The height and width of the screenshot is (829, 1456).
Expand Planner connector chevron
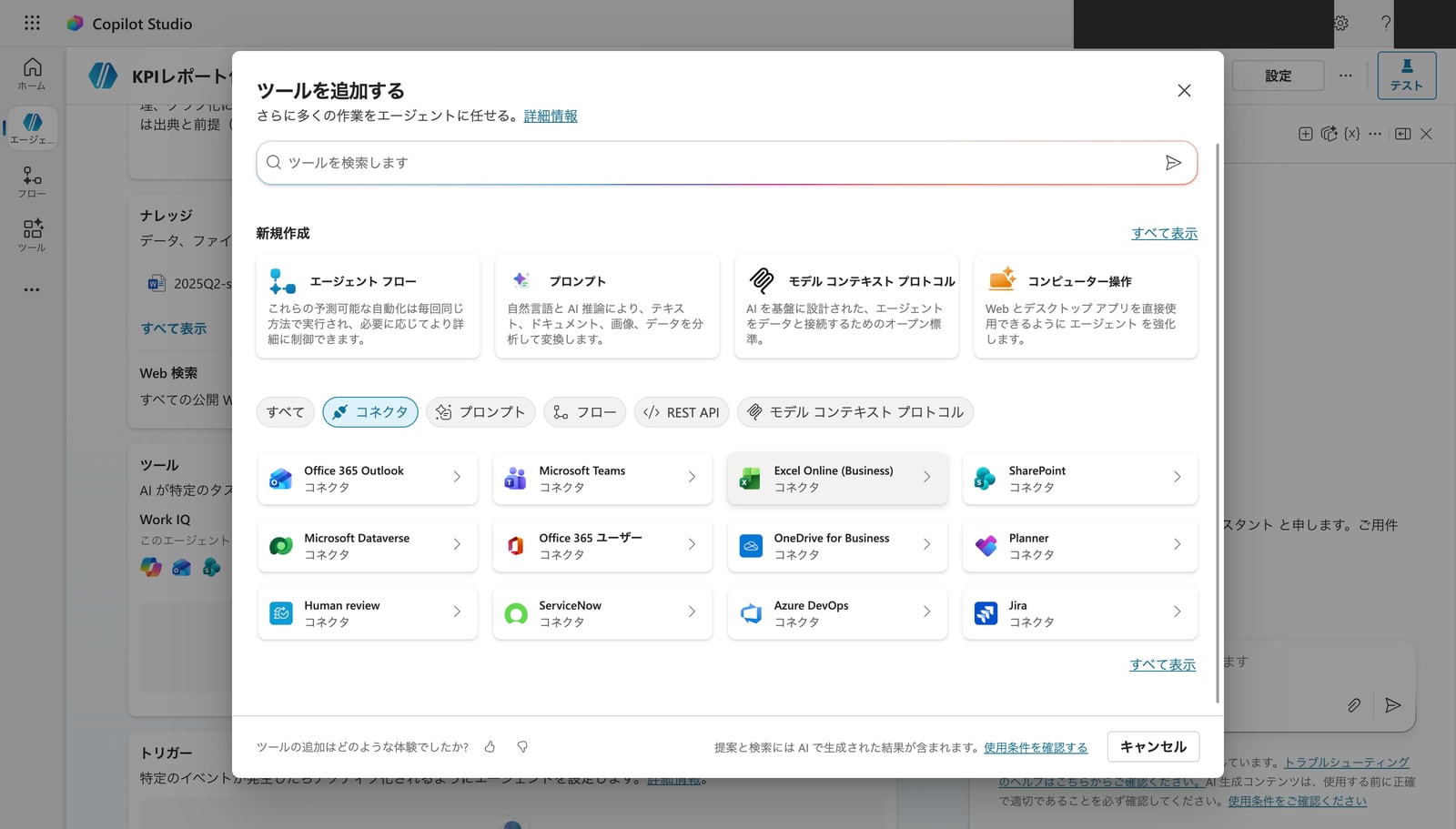pyautogui.click(x=1177, y=544)
